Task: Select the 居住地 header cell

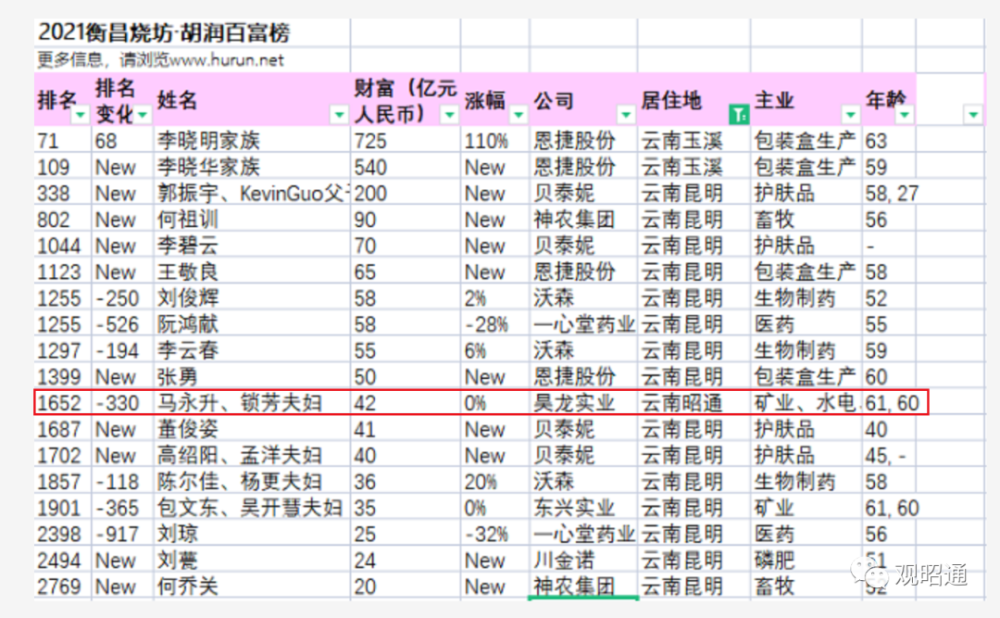Action: pyautogui.click(x=694, y=100)
